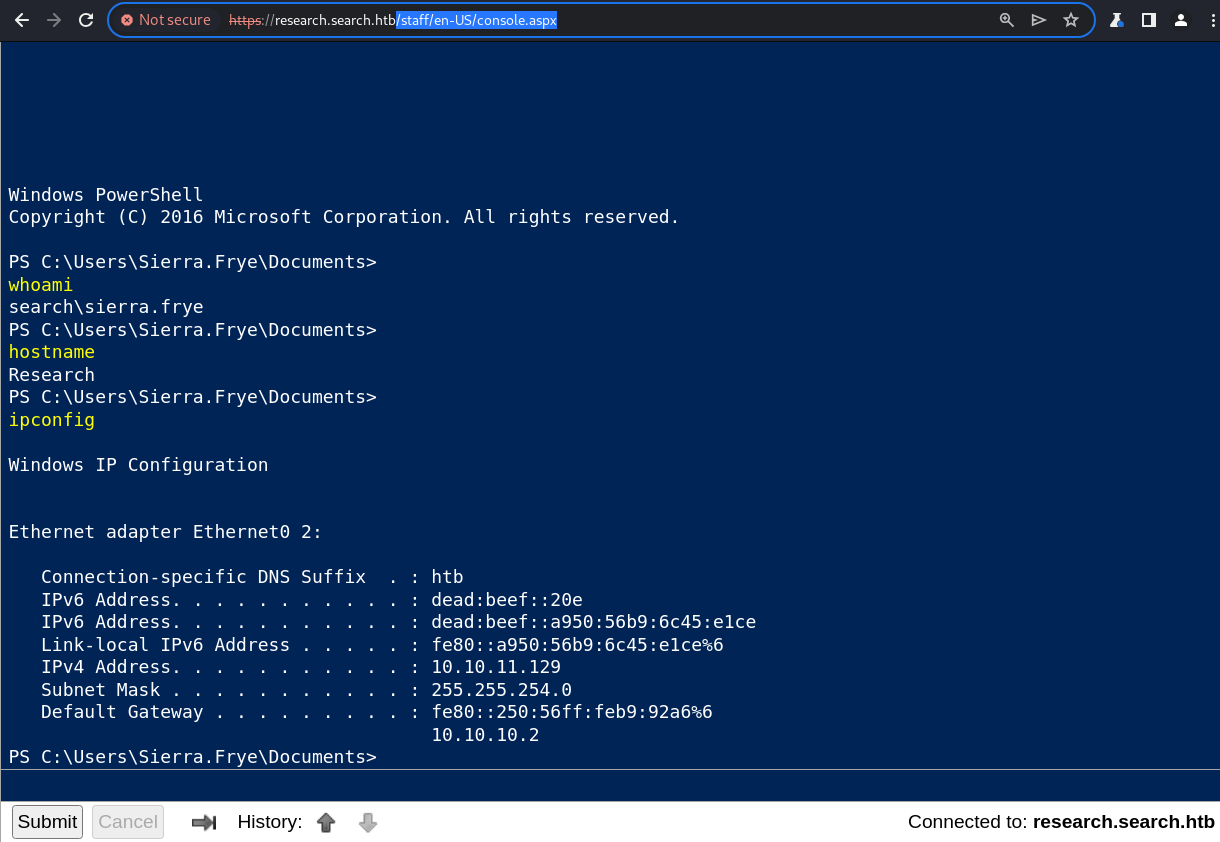Select the 'History:' label

tap(270, 822)
